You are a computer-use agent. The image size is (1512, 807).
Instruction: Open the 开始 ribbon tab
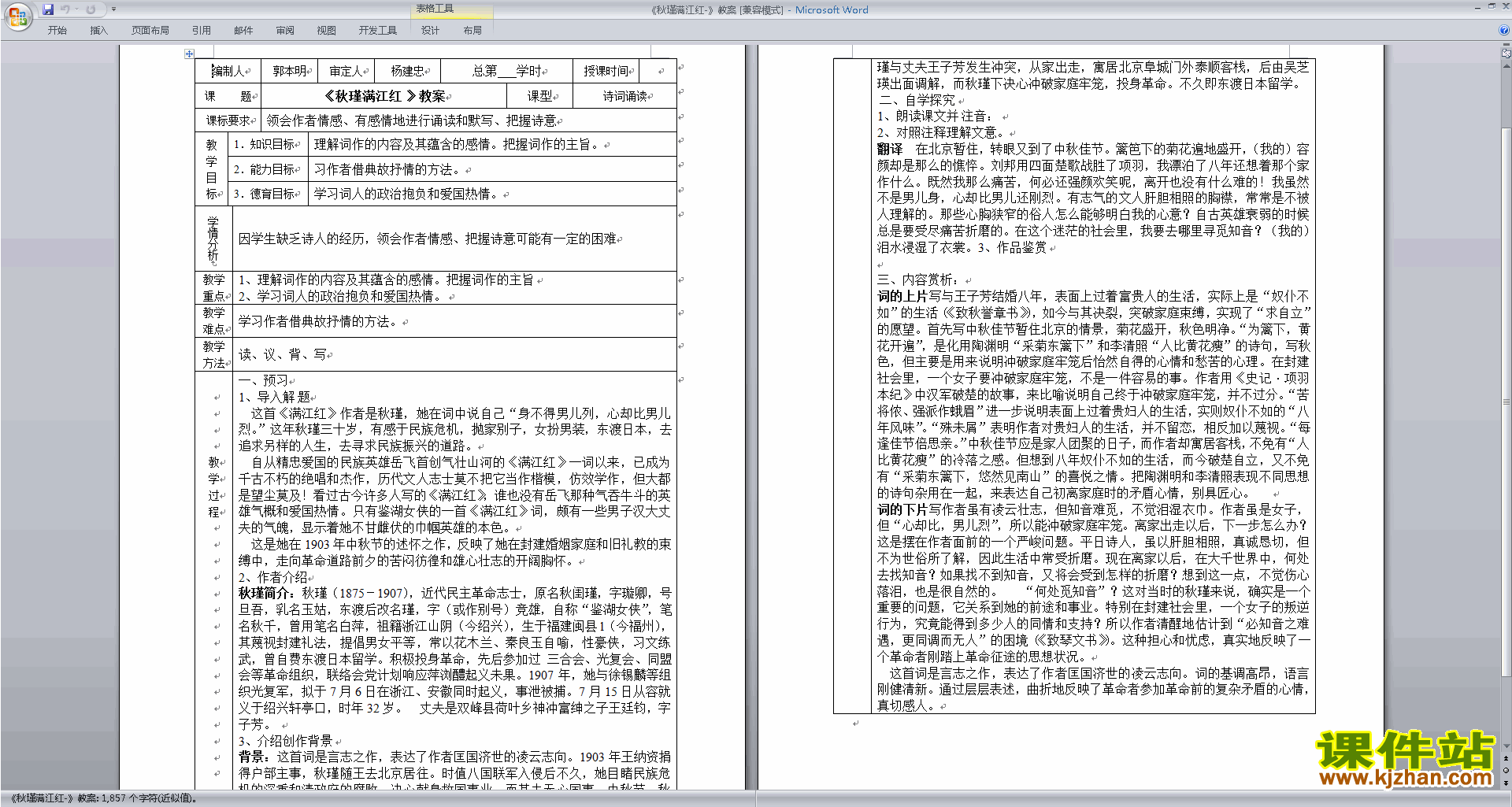pyautogui.click(x=57, y=30)
